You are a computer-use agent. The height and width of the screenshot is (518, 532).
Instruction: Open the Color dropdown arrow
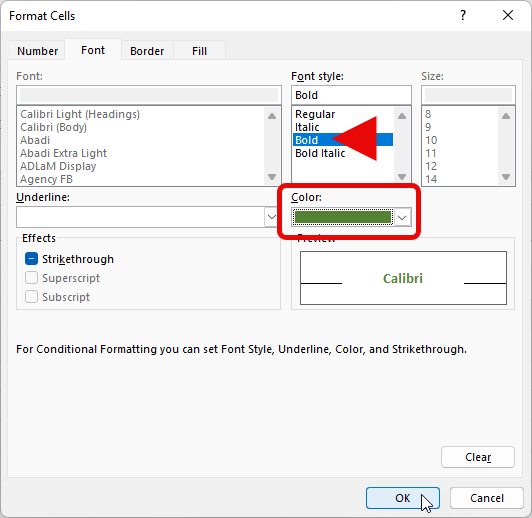tap(402, 217)
